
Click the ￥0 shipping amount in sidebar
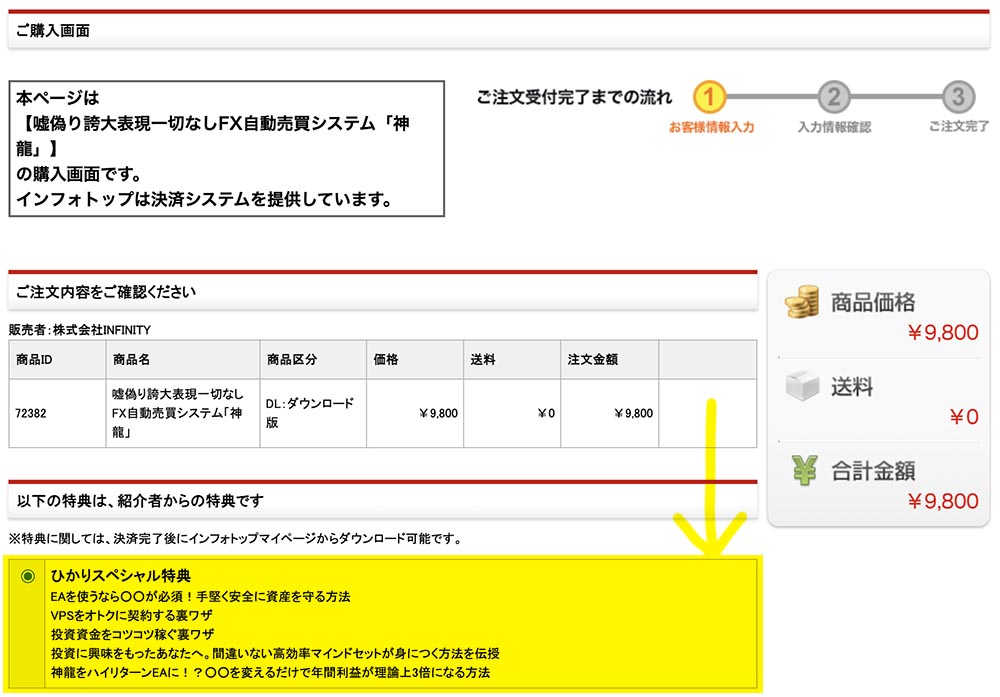click(x=964, y=417)
